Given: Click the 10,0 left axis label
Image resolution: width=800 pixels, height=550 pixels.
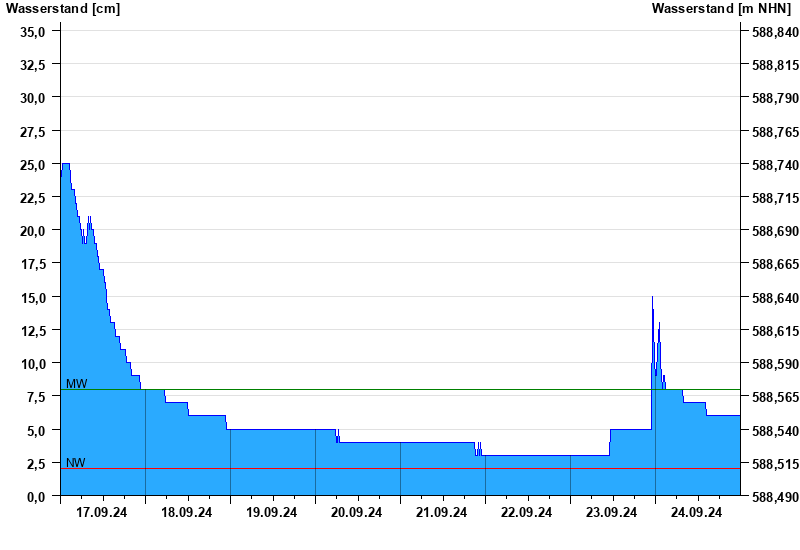Looking at the screenshot, I should [x=33, y=364].
